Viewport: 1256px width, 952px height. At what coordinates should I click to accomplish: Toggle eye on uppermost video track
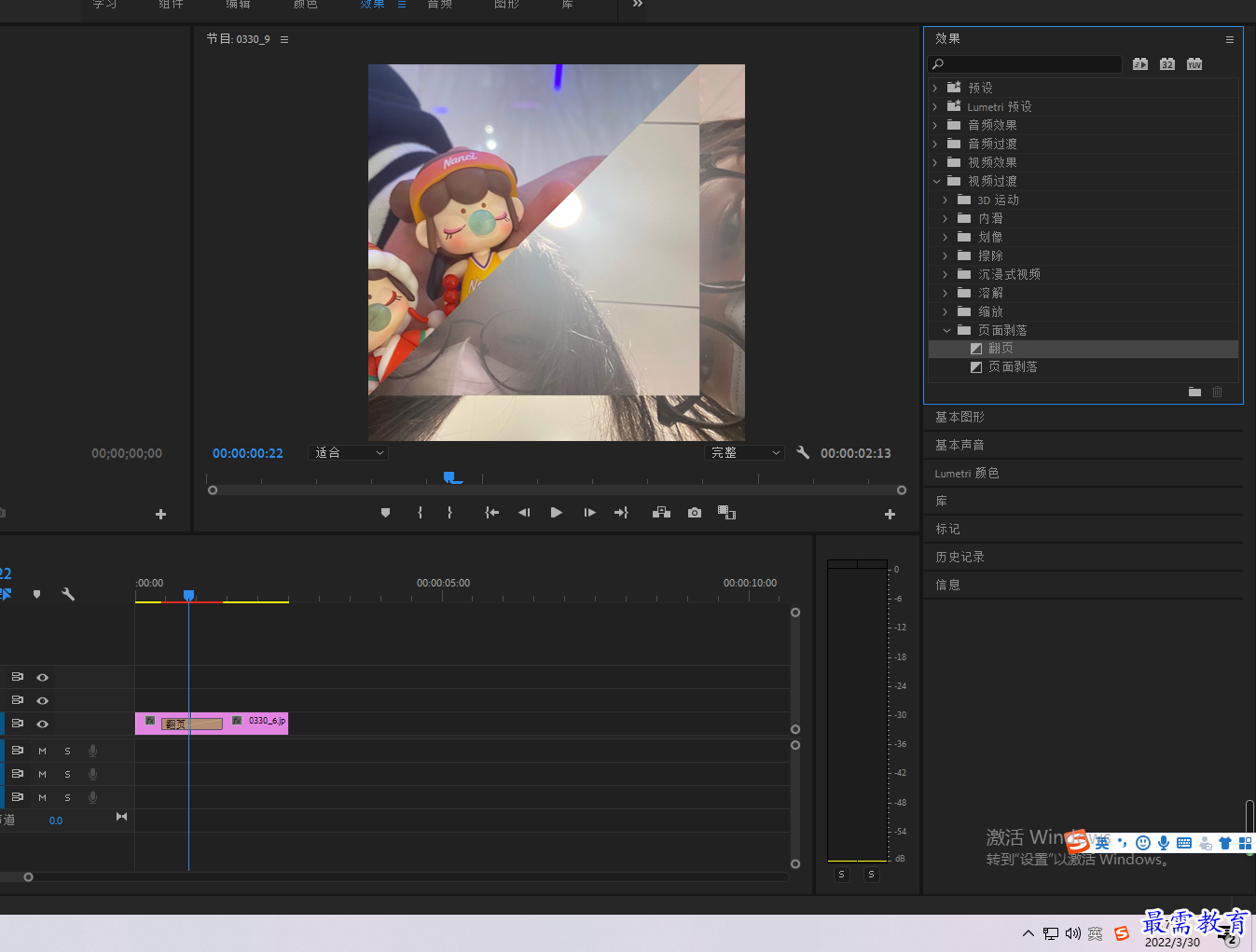click(42, 677)
